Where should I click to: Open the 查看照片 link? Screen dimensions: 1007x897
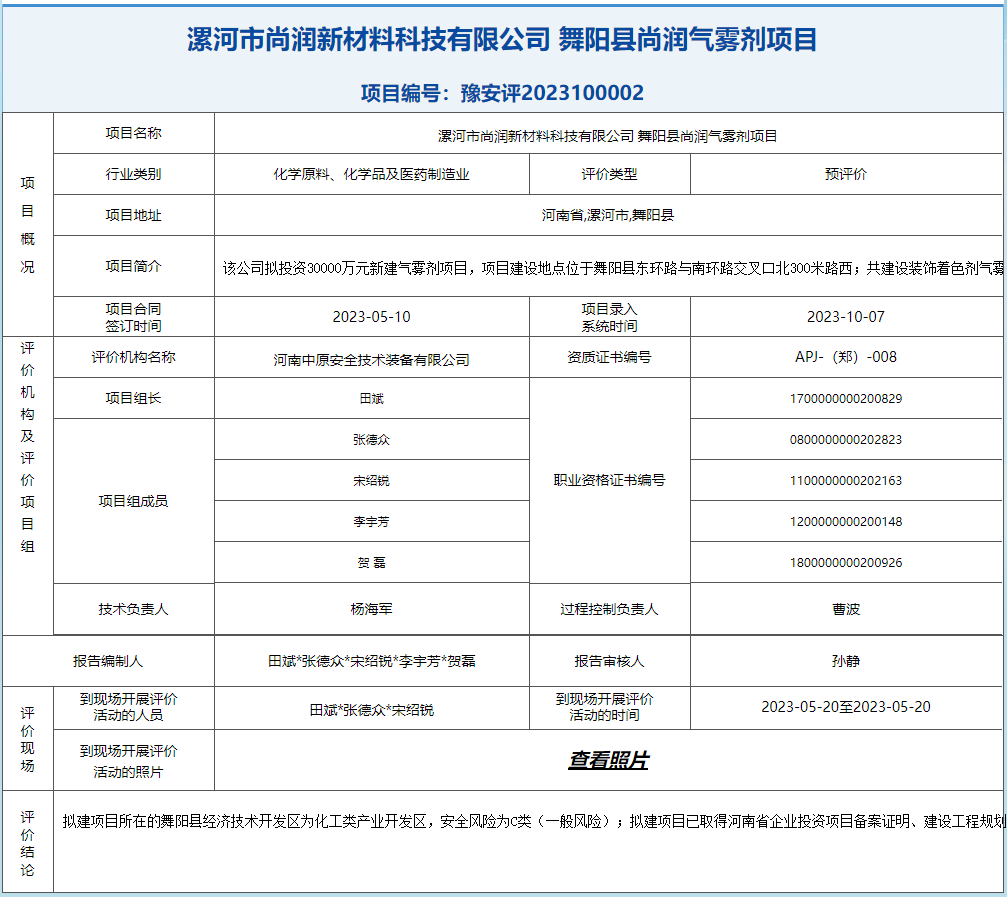[x=608, y=760]
